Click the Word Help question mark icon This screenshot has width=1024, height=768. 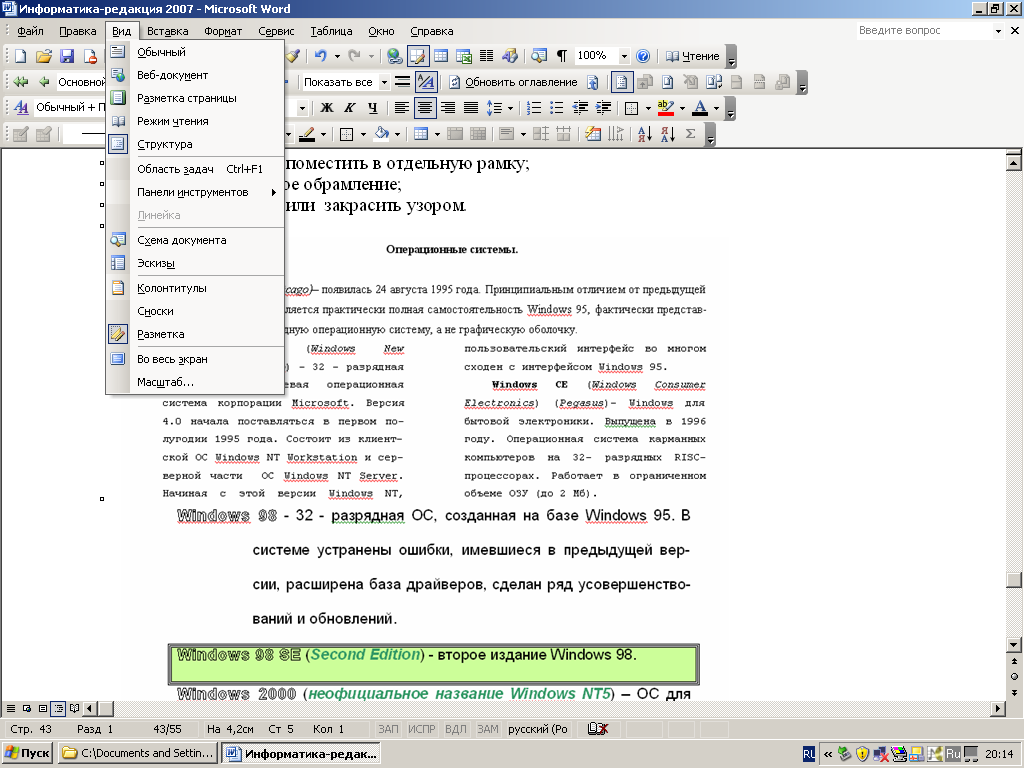(x=643, y=56)
